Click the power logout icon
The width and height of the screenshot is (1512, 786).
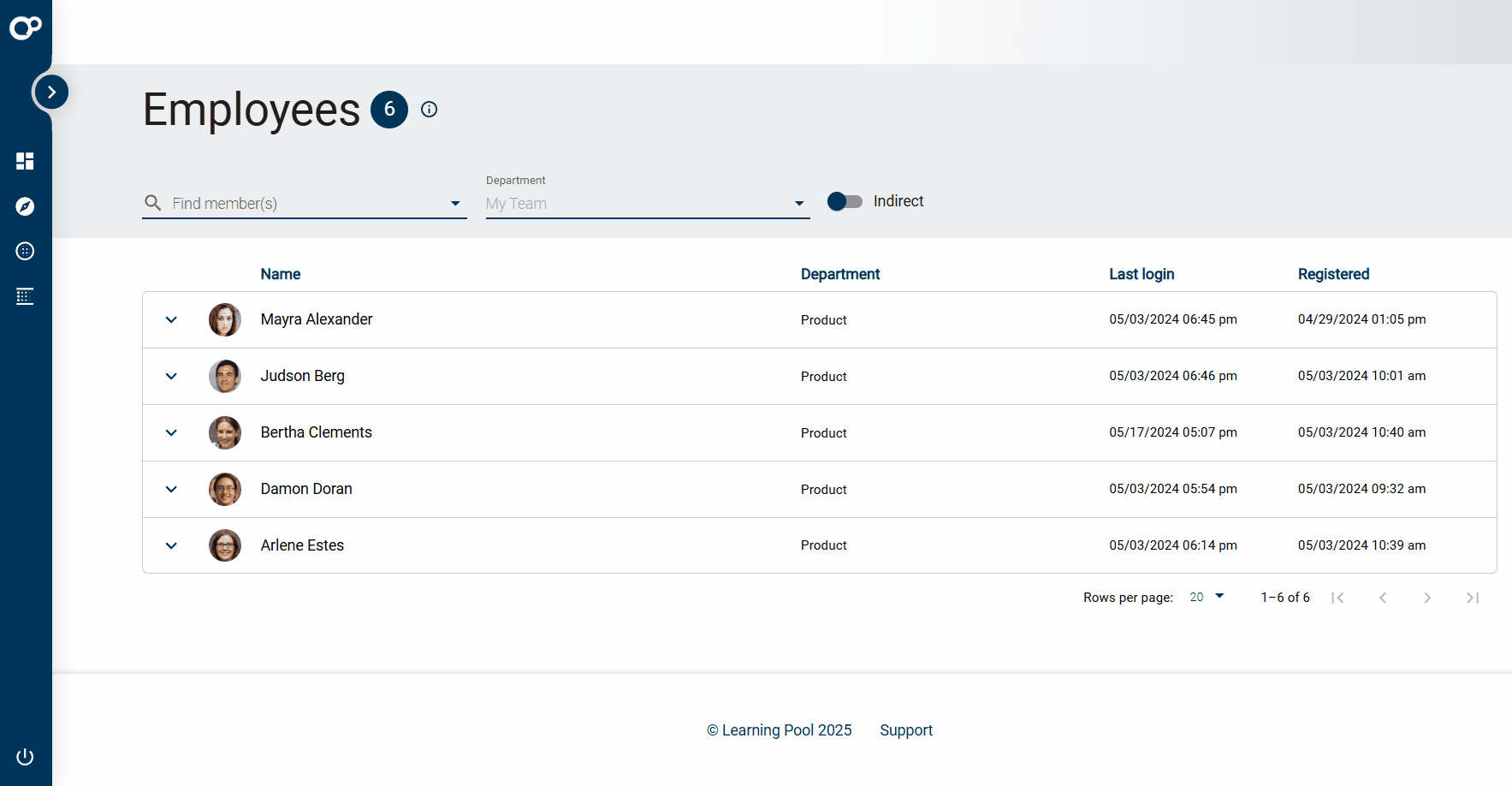(x=25, y=757)
